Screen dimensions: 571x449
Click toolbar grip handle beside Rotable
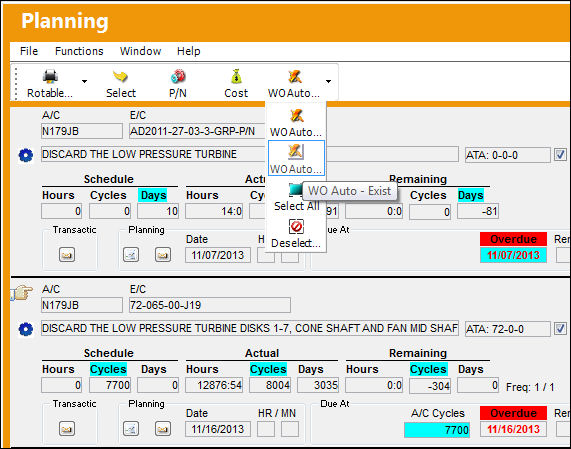tap(16, 83)
